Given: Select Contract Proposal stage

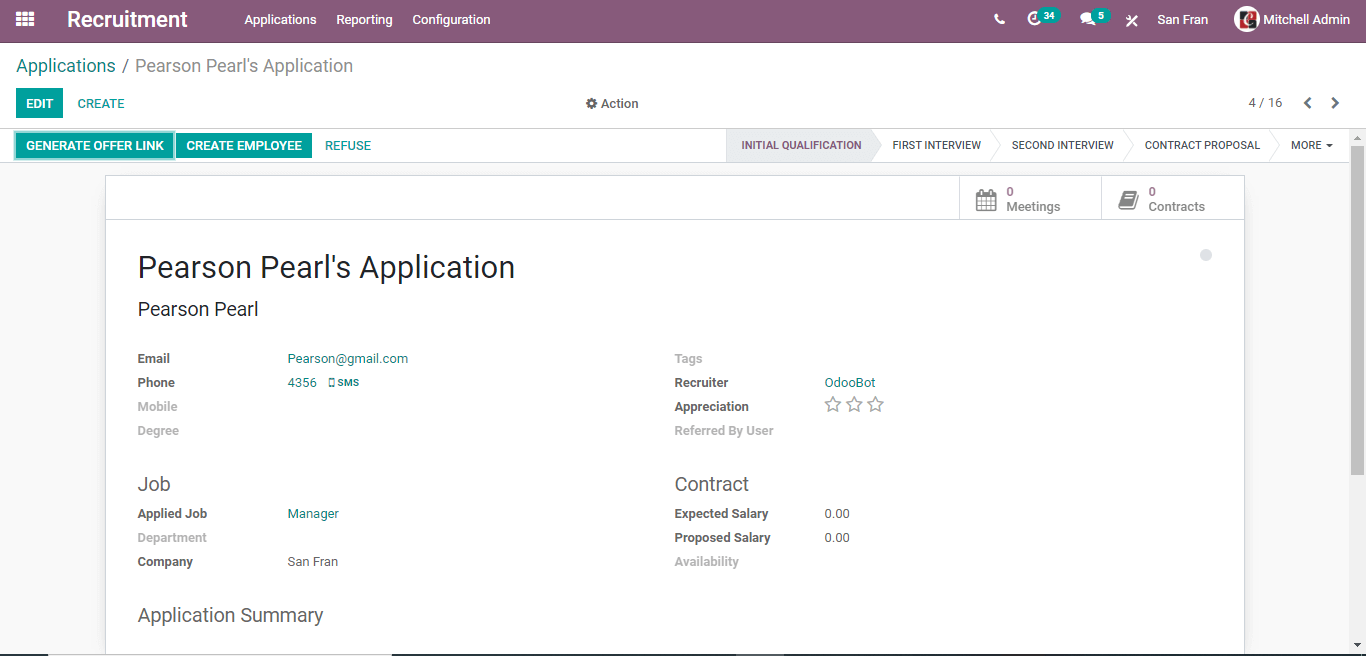Looking at the screenshot, I should tap(1202, 145).
